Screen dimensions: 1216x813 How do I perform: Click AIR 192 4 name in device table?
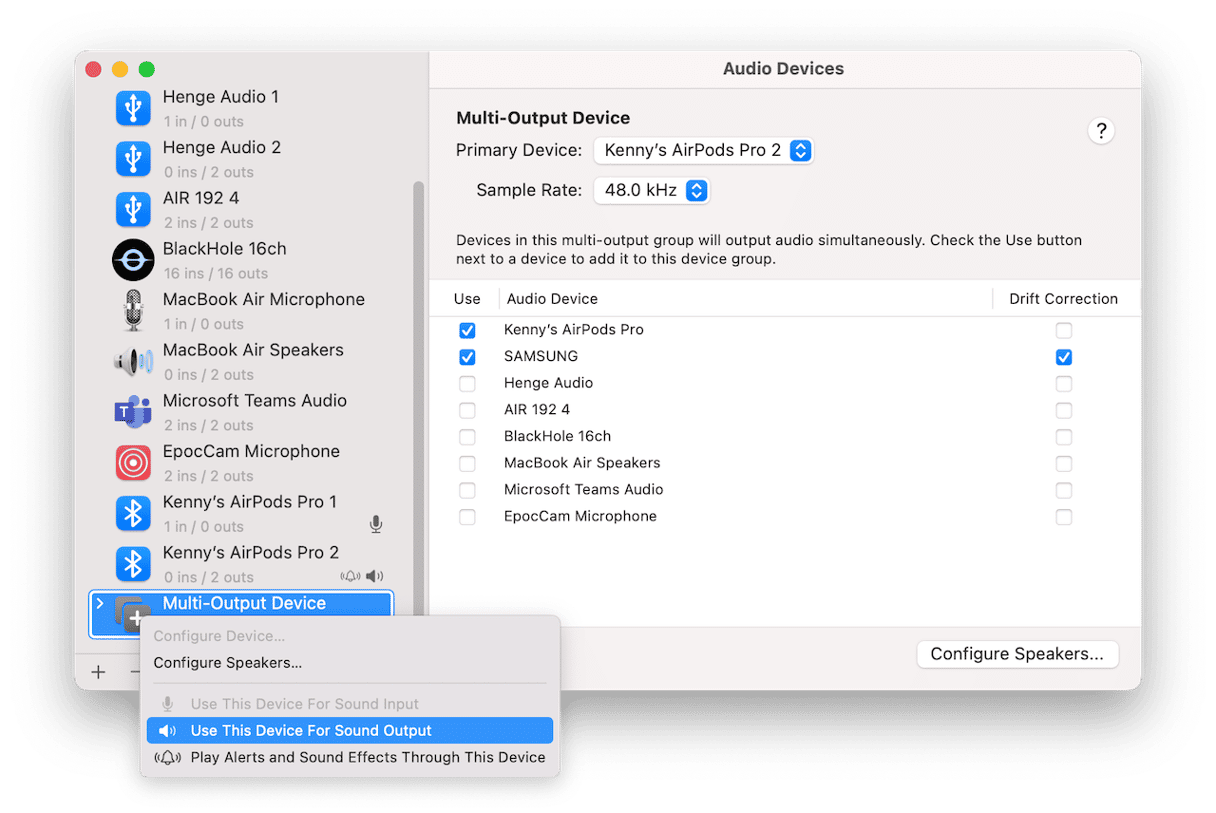(537, 410)
